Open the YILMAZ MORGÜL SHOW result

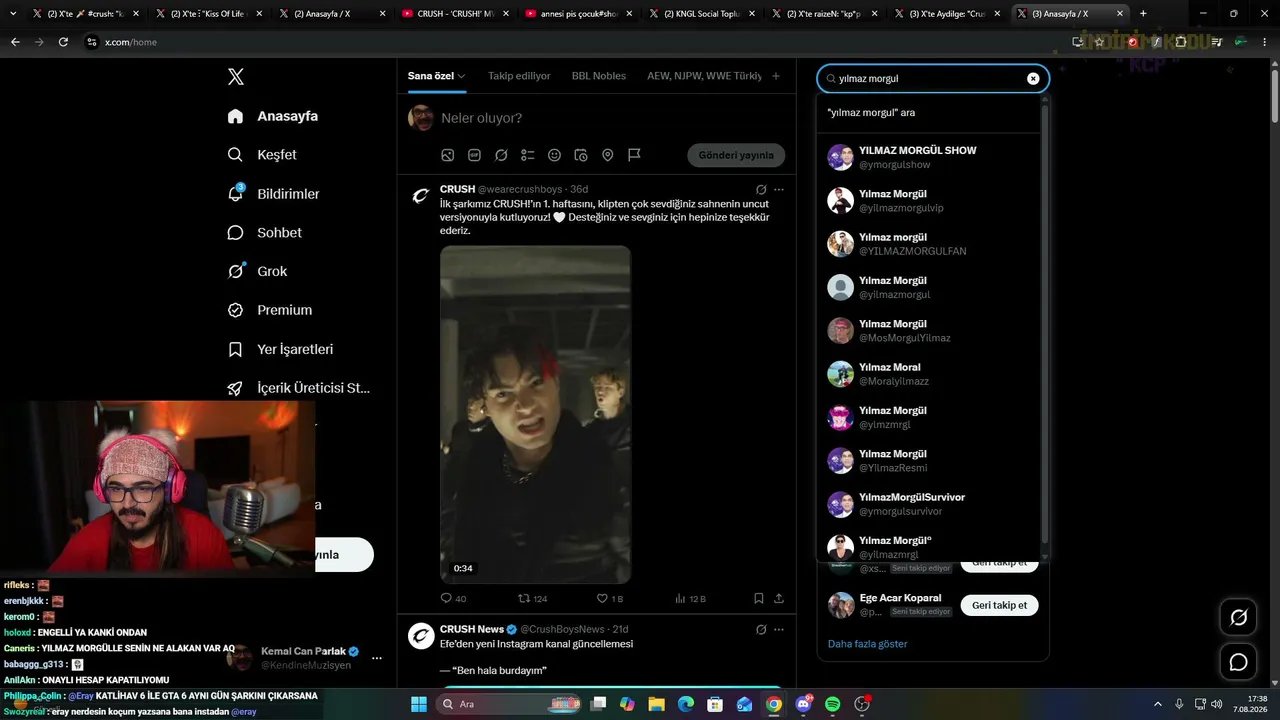(x=930, y=157)
